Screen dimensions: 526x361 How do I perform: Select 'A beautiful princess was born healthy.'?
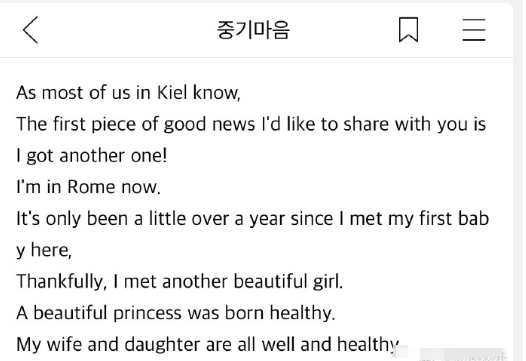coord(176,313)
